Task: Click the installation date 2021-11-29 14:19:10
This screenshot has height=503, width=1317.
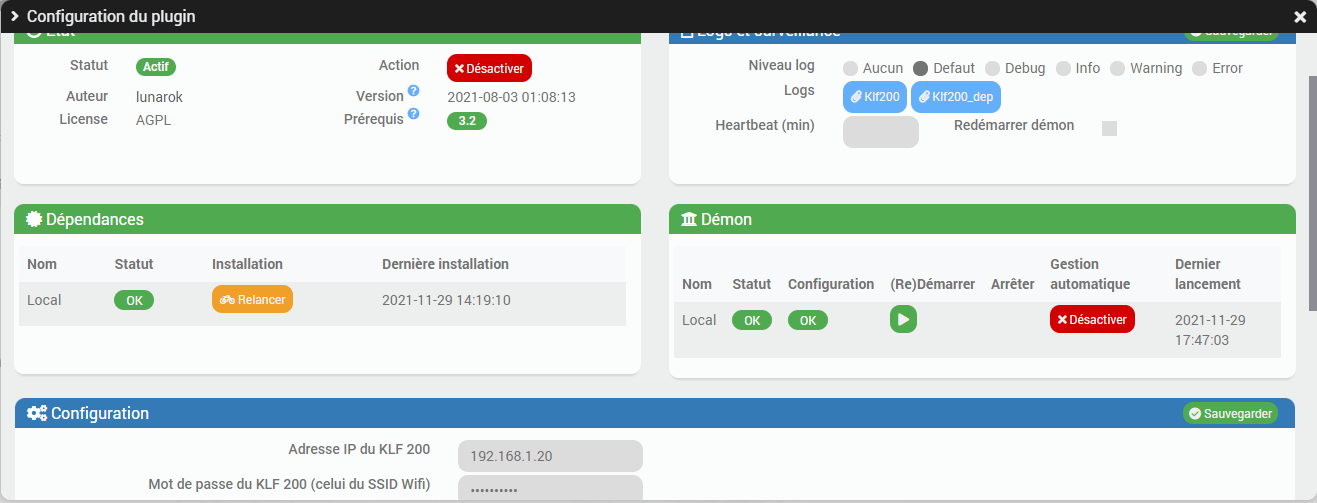Action: tap(446, 300)
